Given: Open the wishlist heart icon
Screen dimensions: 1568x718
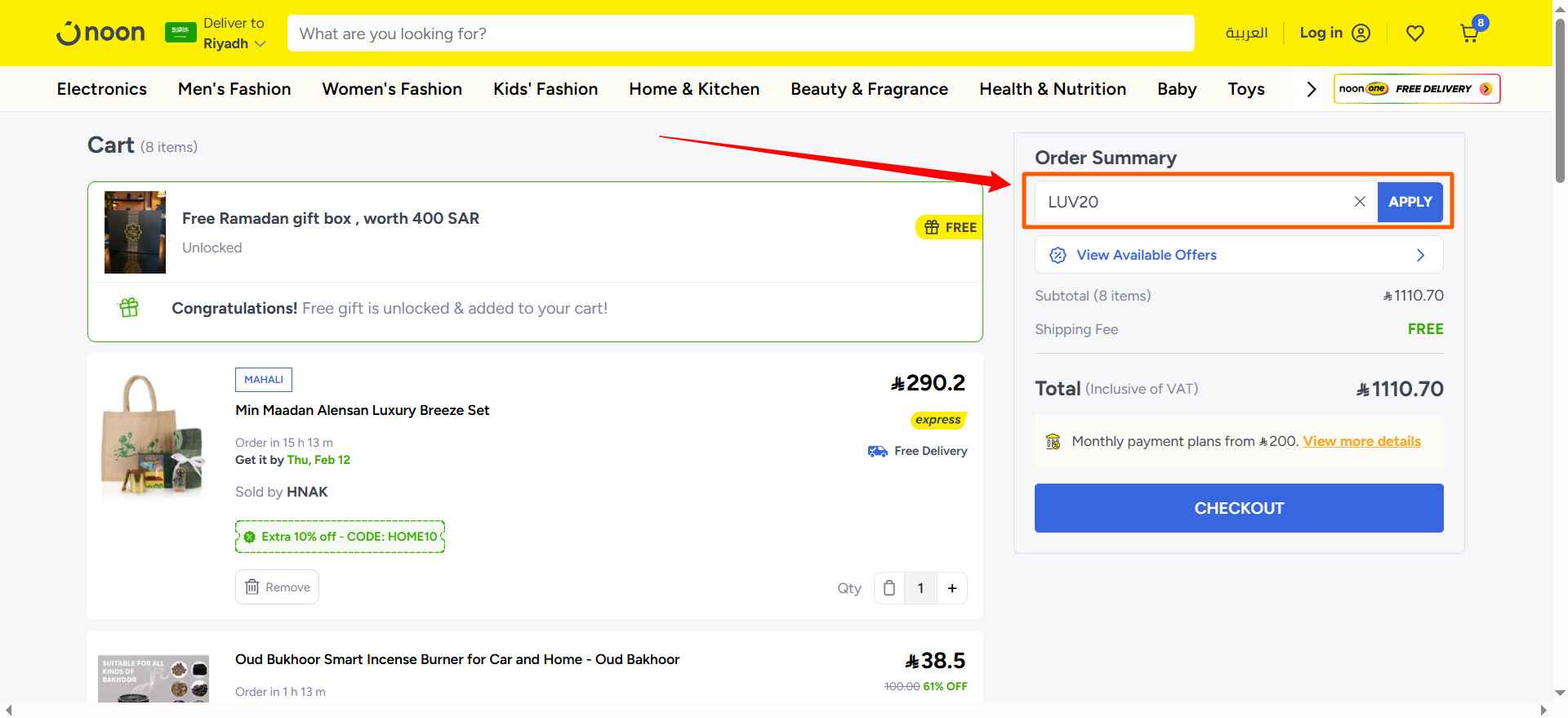Looking at the screenshot, I should tap(1415, 33).
